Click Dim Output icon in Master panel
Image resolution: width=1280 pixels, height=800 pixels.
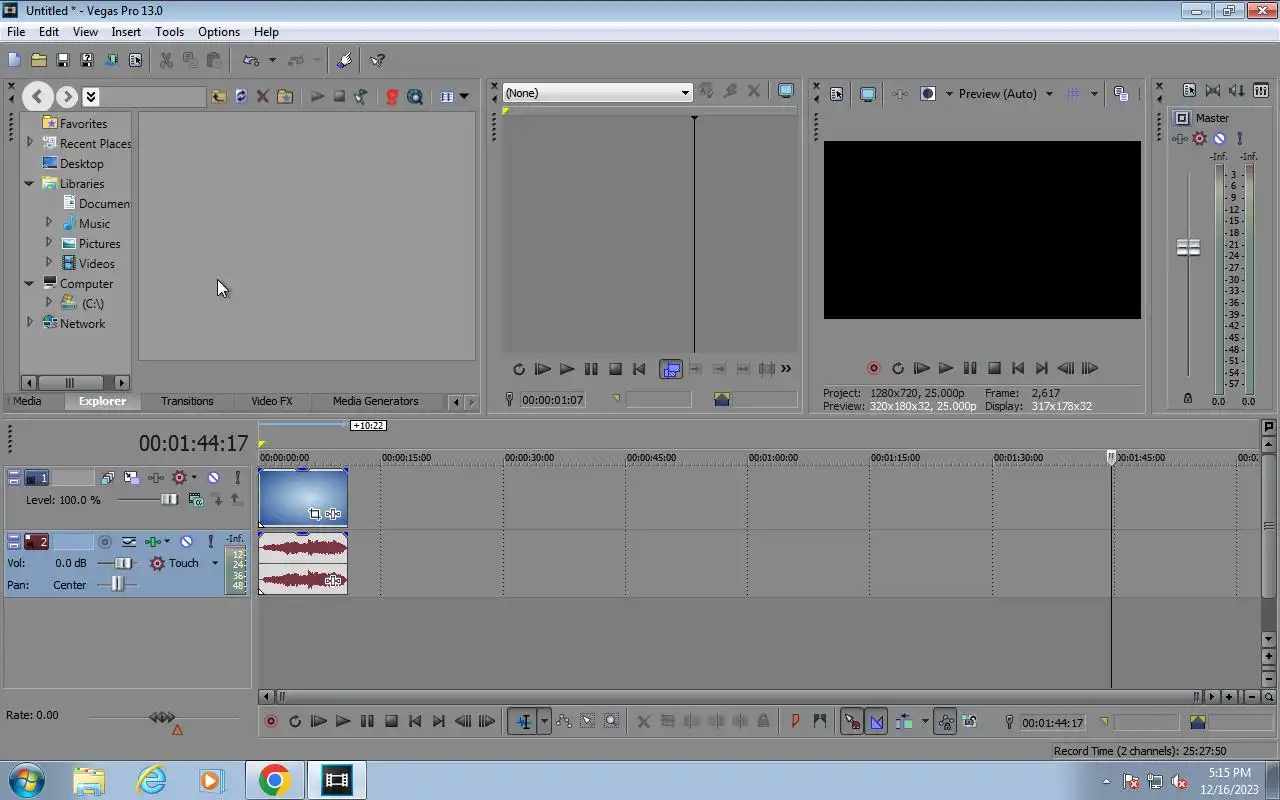click(x=1237, y=90)
